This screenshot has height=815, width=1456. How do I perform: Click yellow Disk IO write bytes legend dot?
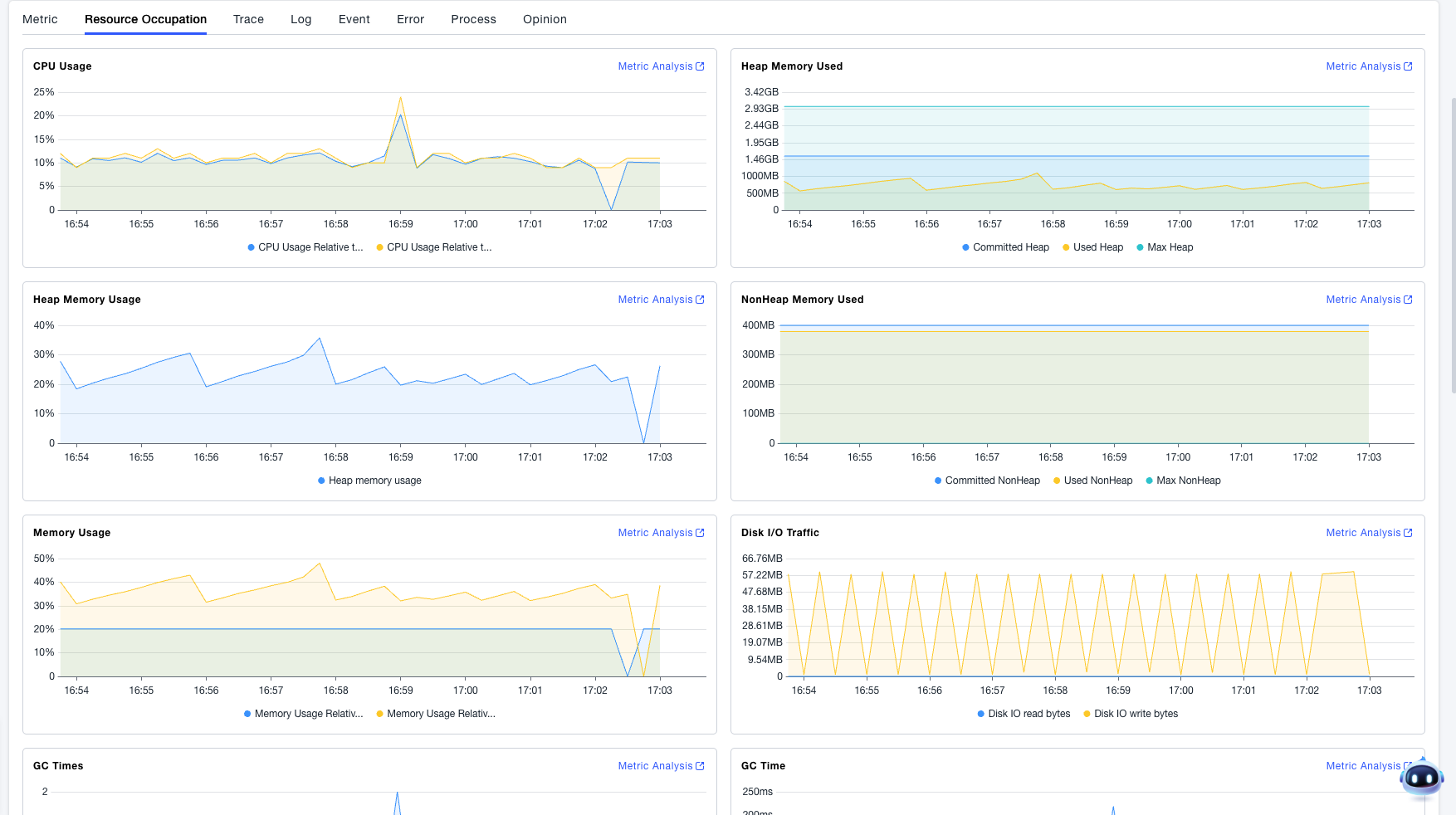1087,714
